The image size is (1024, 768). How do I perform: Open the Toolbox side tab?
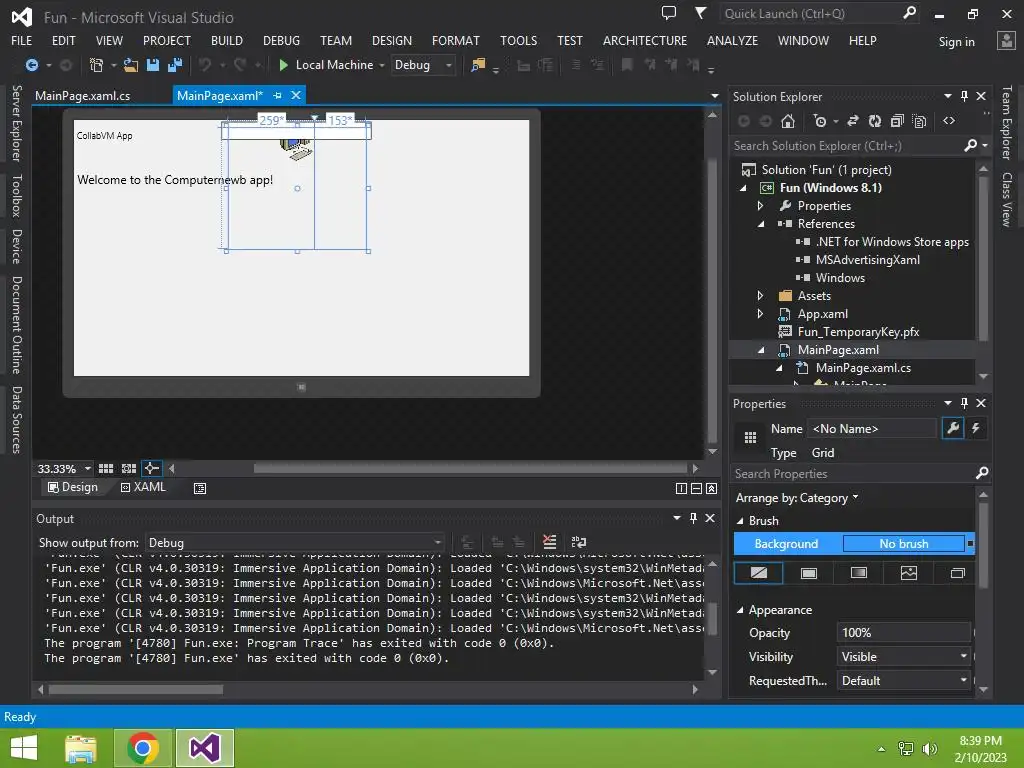pyautogui.click(x=17, y=196)
